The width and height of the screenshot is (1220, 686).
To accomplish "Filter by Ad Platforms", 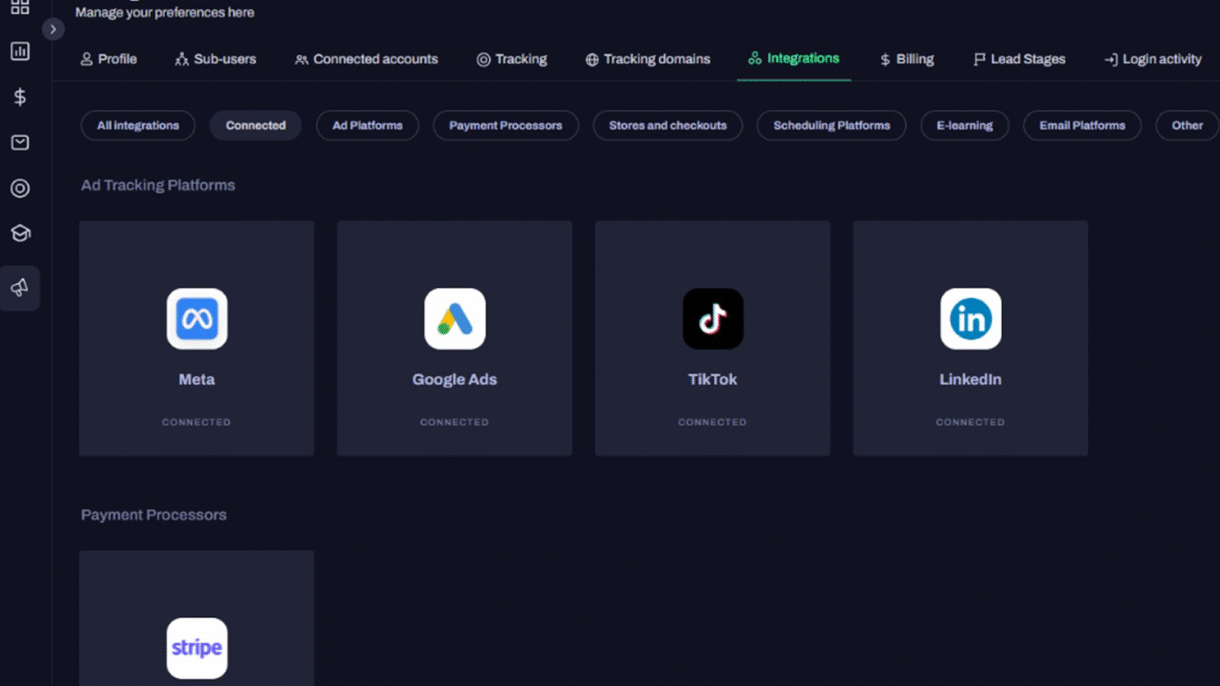I will (367, 126).
